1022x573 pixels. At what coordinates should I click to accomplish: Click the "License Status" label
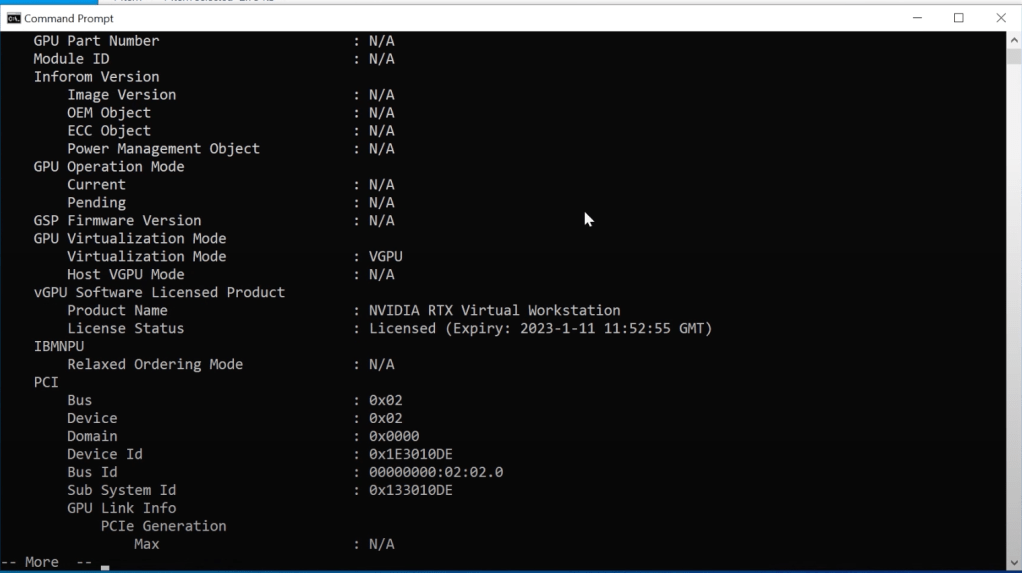(125, 328)
